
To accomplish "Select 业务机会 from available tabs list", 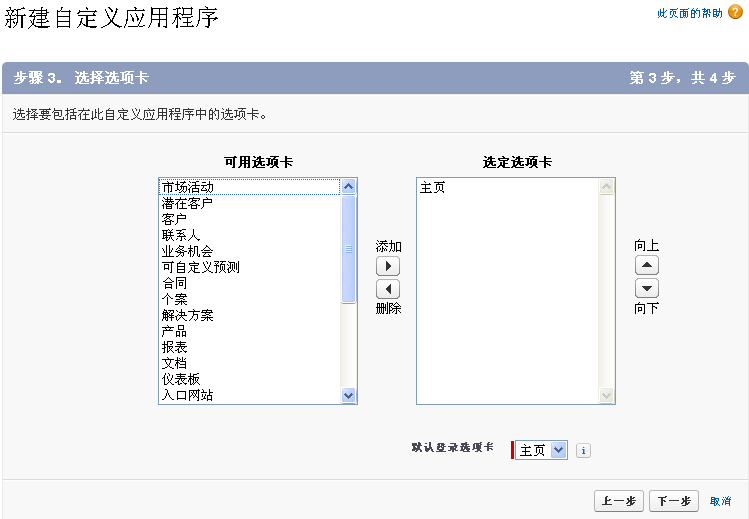I will (x=187, y=251).
